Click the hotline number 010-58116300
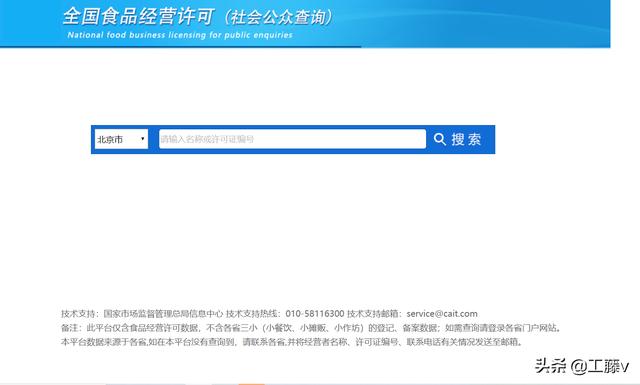Screen dimensions: 640x385 click(x=315, y=314)
